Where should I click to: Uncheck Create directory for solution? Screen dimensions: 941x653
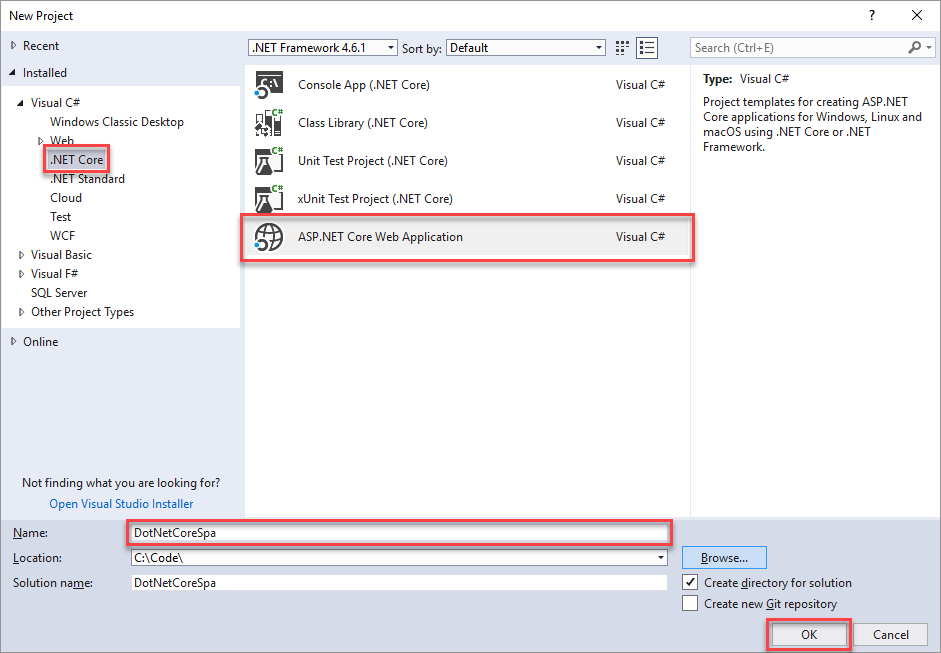coord(690,583)
